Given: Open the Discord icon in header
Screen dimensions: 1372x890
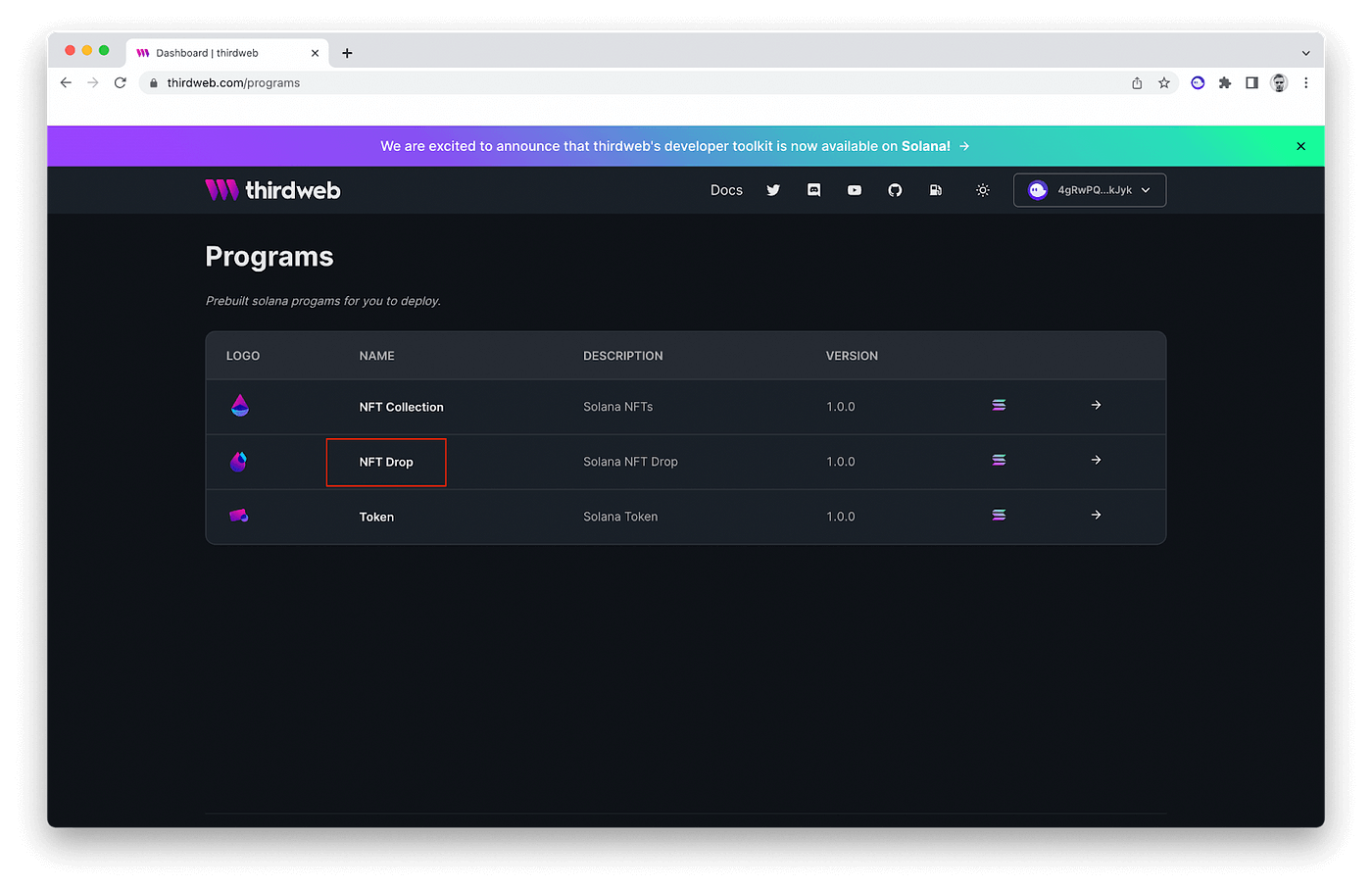Looking at the screenshot, I should click(x=813, y=190).
